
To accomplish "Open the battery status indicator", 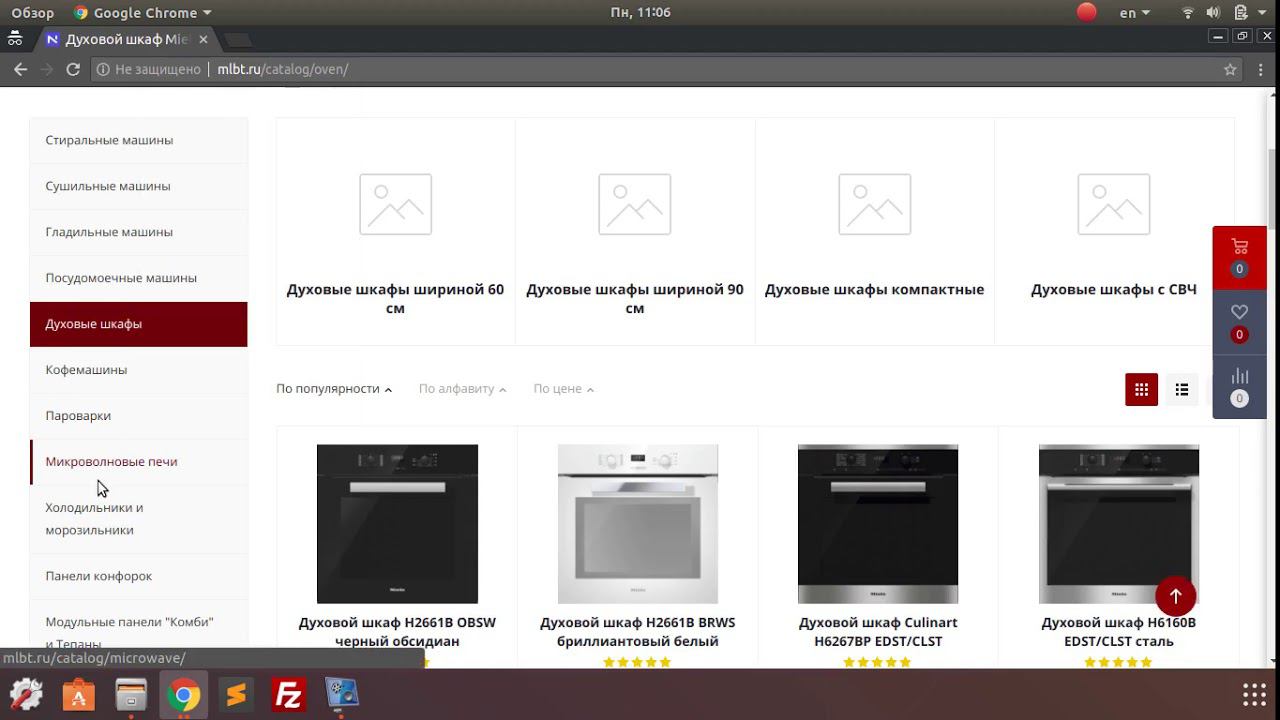I will (x=1240, y=13).
